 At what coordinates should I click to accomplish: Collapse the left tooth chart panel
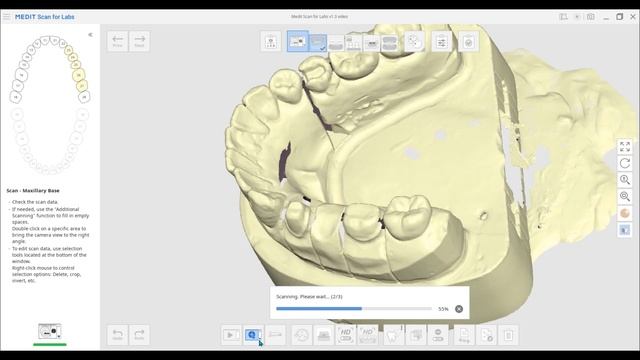pyautogui.click(x=91, y=35)
